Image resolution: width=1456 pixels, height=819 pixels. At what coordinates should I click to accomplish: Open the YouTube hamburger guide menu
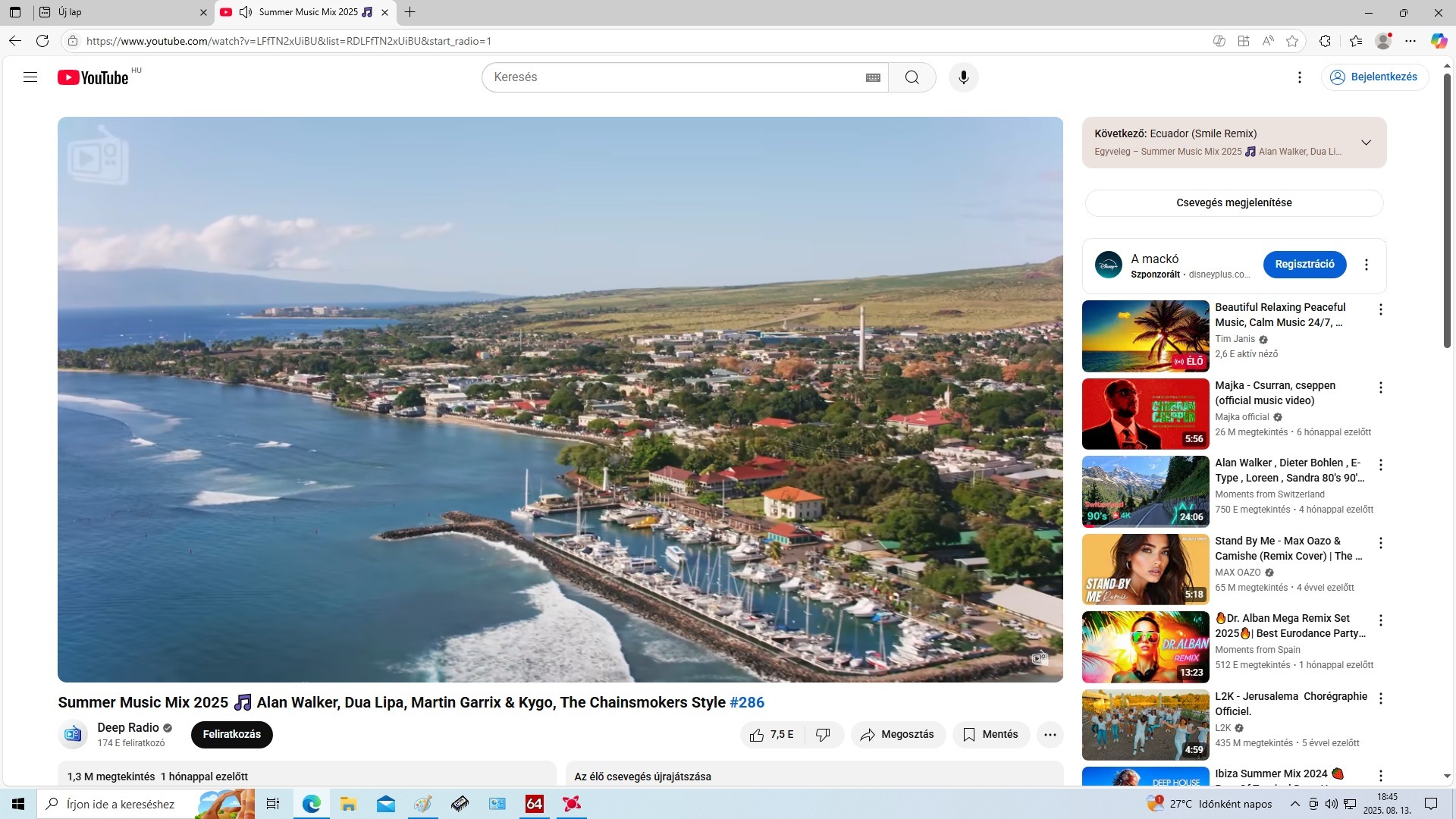(x=30, y=77)
